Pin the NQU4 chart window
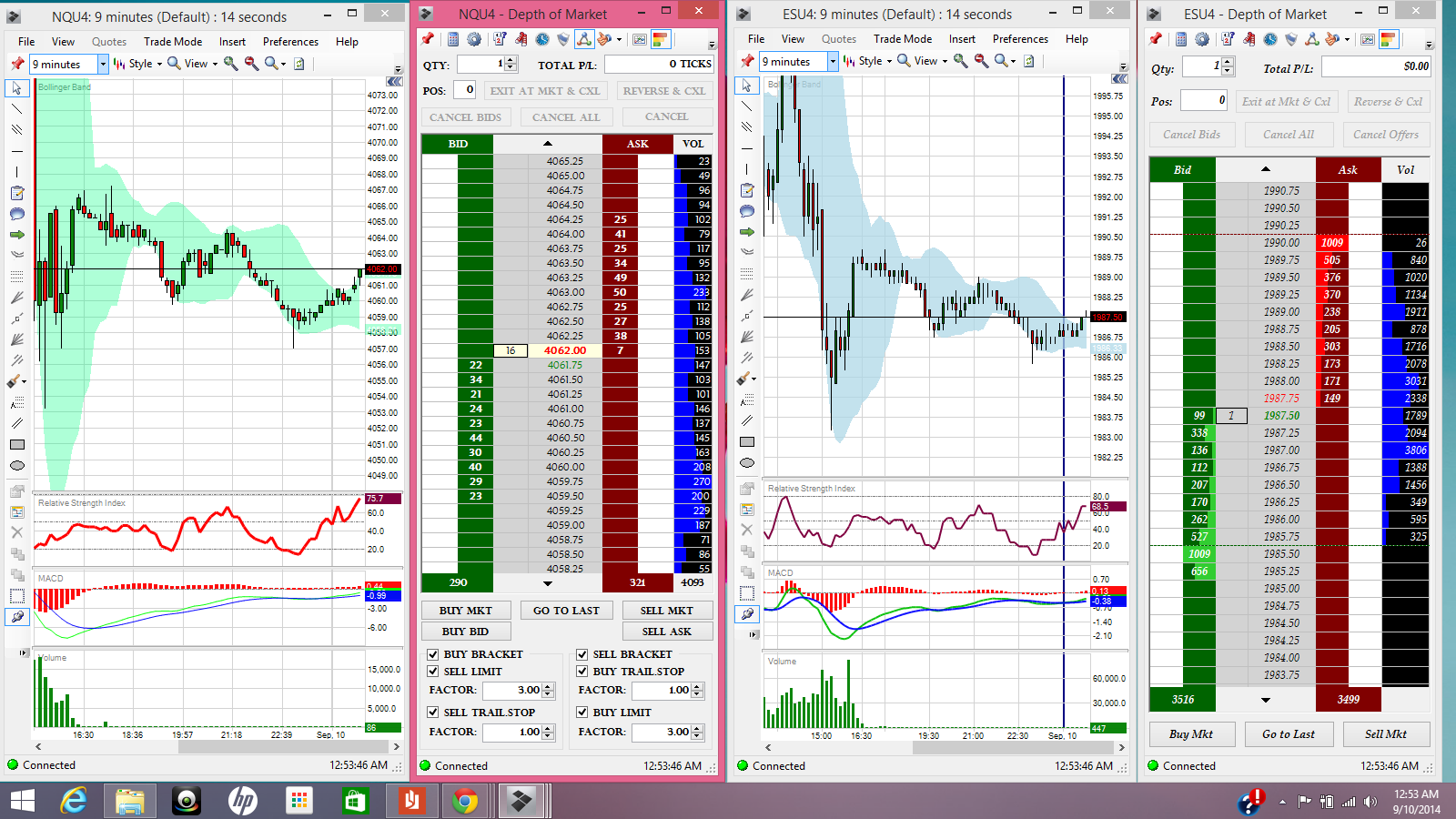The image size is (1456, 819). [x=17, y=64]
